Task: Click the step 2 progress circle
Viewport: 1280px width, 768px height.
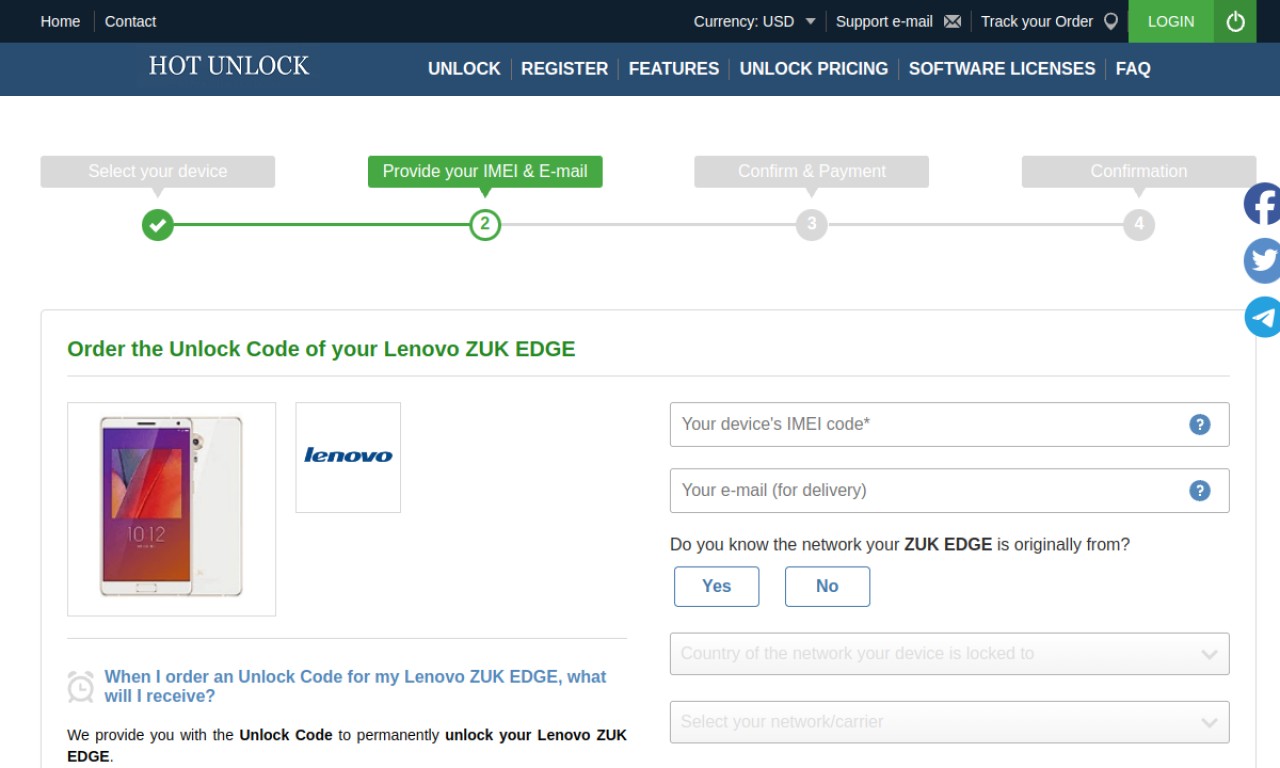Action: pos(485,224)
